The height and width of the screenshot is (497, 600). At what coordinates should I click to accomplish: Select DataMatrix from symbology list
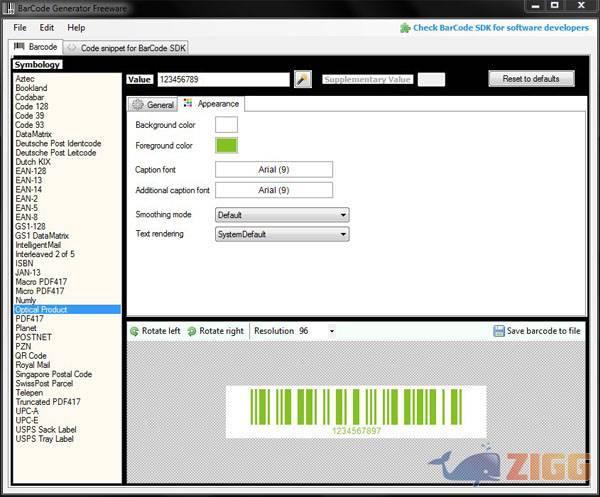[34, 134]
